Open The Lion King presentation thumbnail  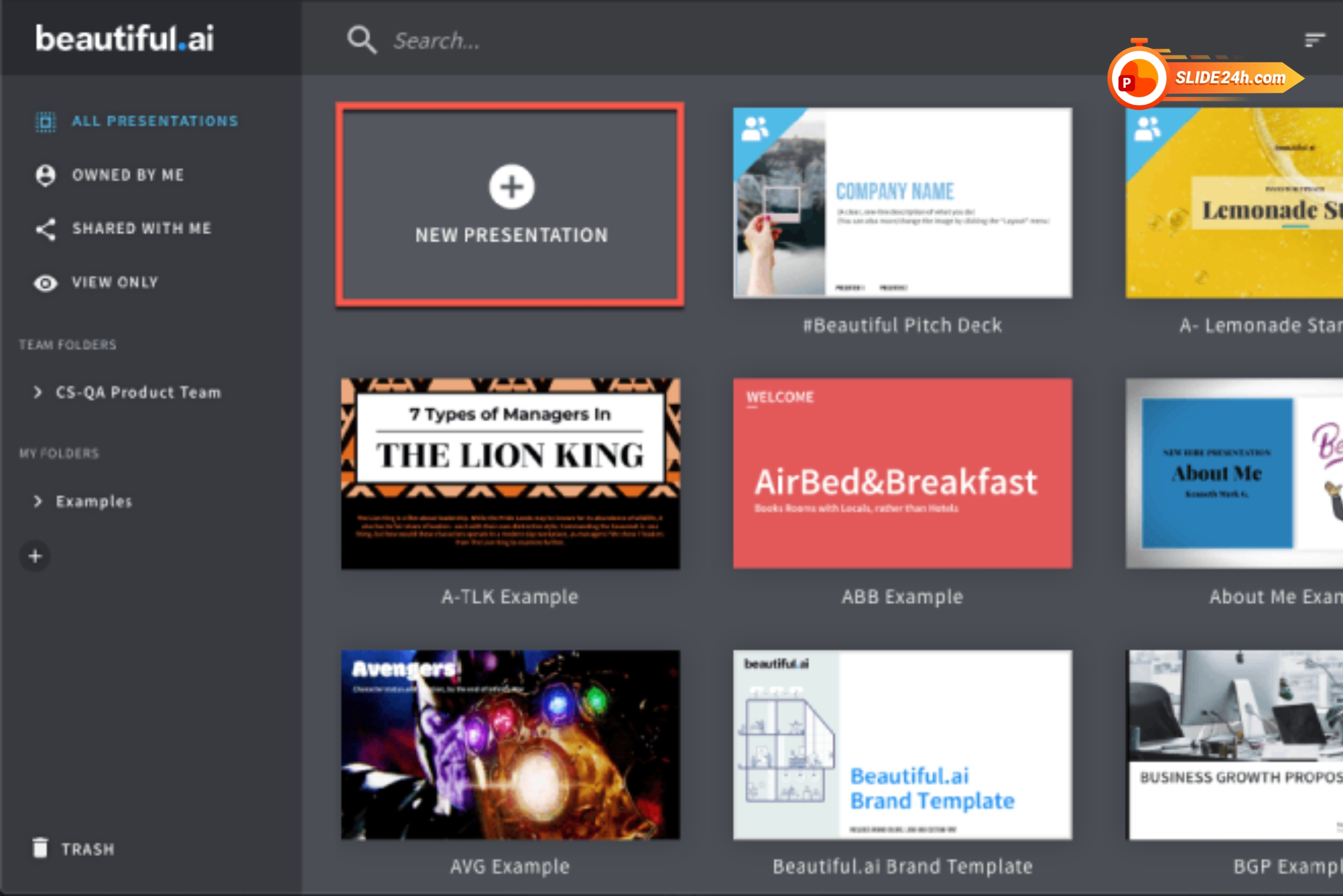[x=510, y=473]
